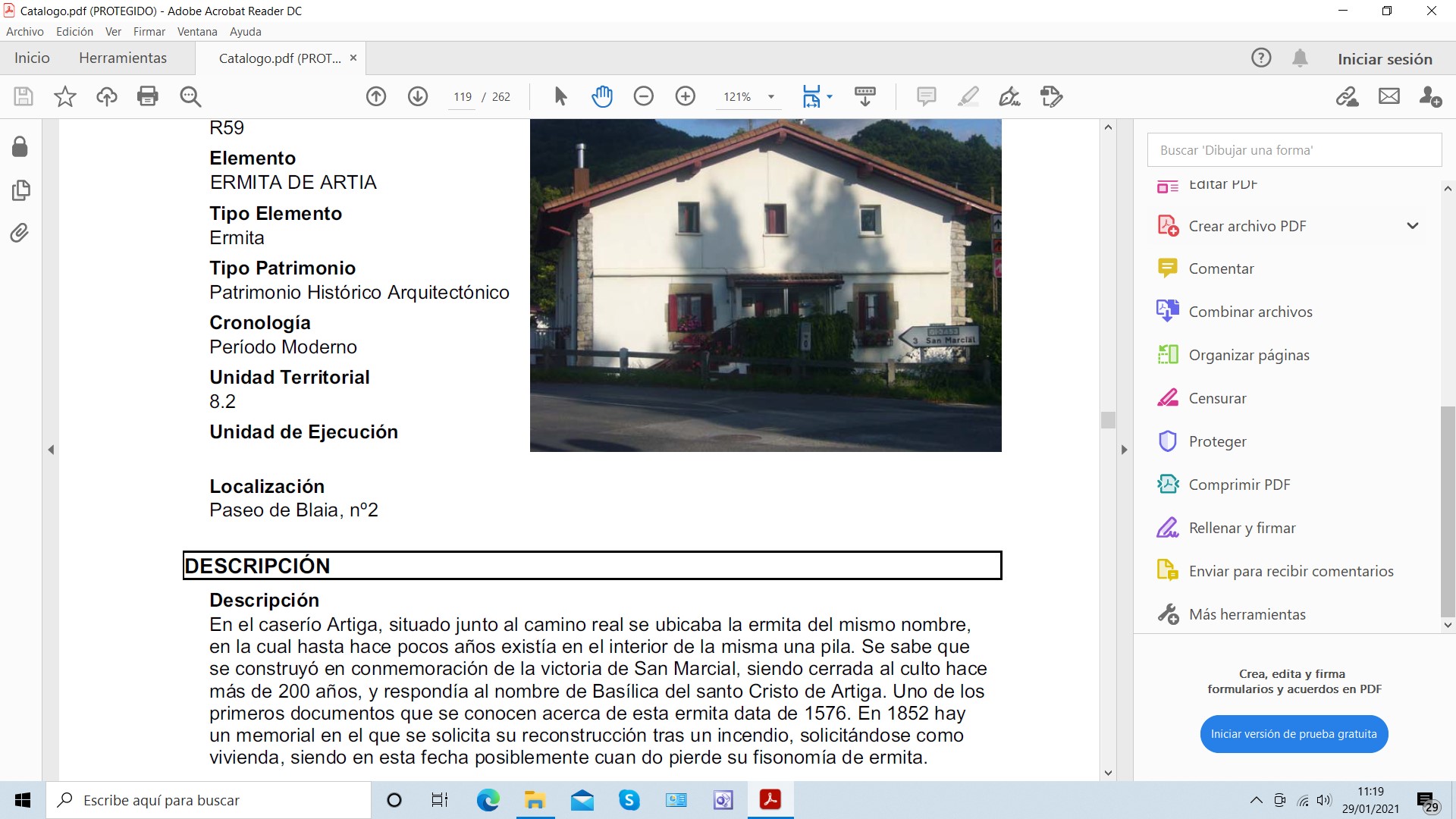Go to previous page arrow
Image resolution: width=1456 pixels, height=819 pixels.
coord(376,96)
